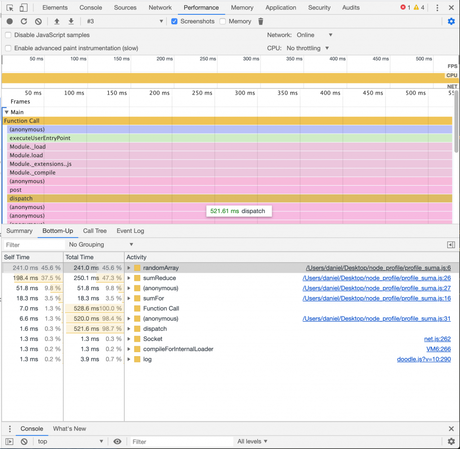Switch to the Event Log tab

[130, 231]
